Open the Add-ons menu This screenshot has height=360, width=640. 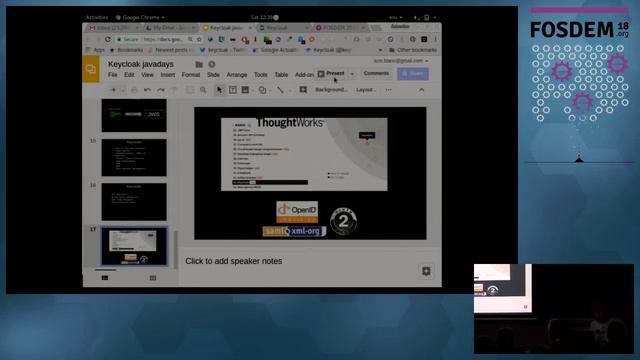304,75
